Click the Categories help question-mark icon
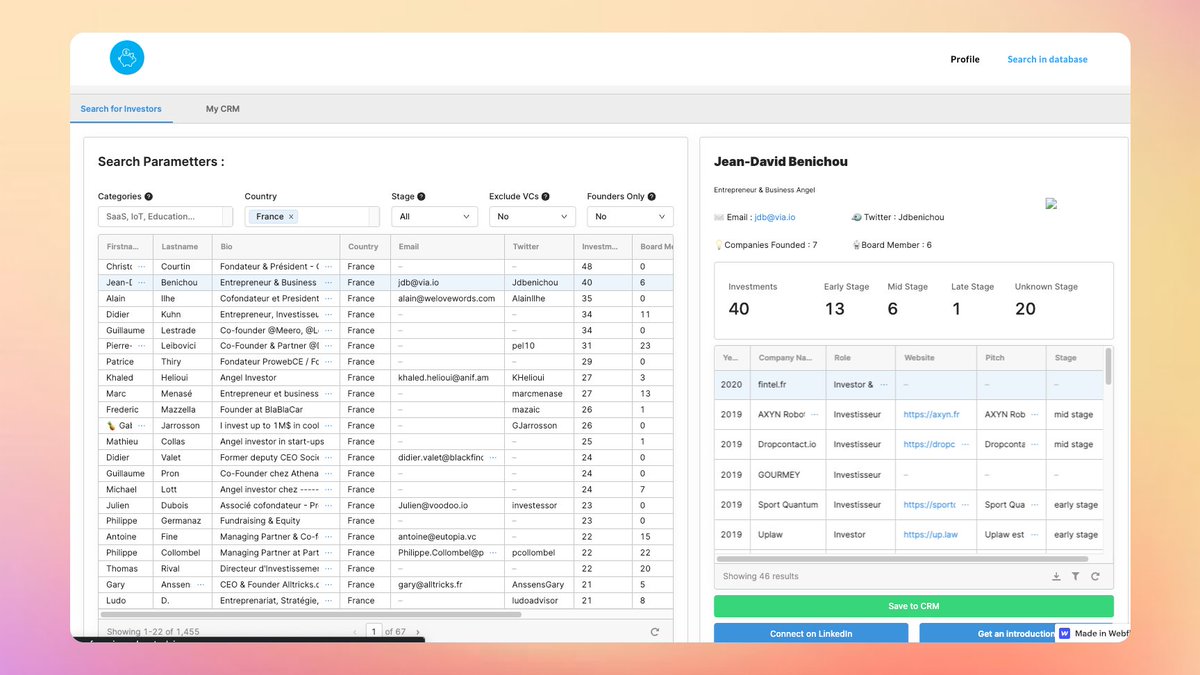 (149, 197)
